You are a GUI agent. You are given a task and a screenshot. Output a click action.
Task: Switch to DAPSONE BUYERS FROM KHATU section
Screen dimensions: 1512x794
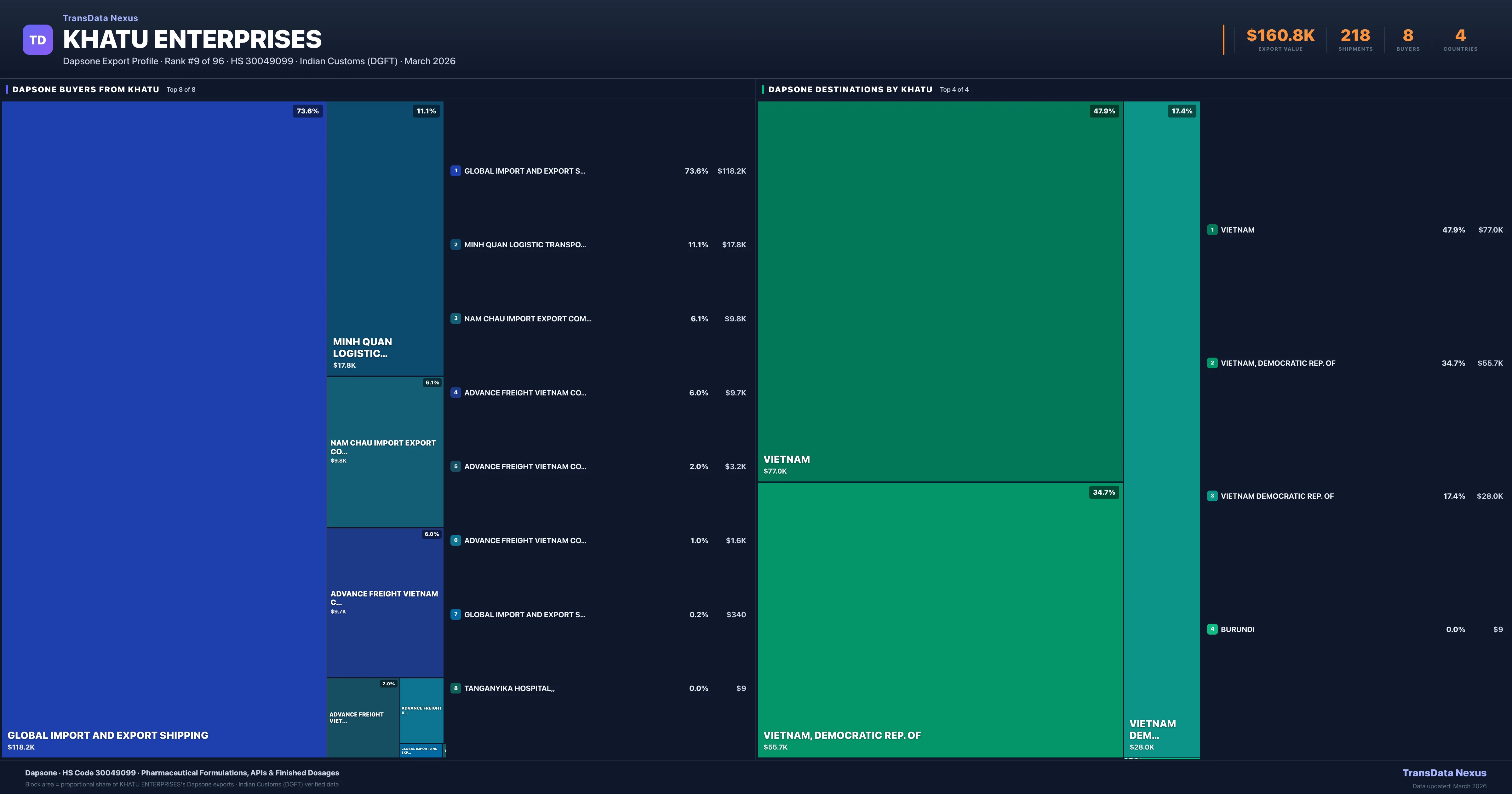85,89
